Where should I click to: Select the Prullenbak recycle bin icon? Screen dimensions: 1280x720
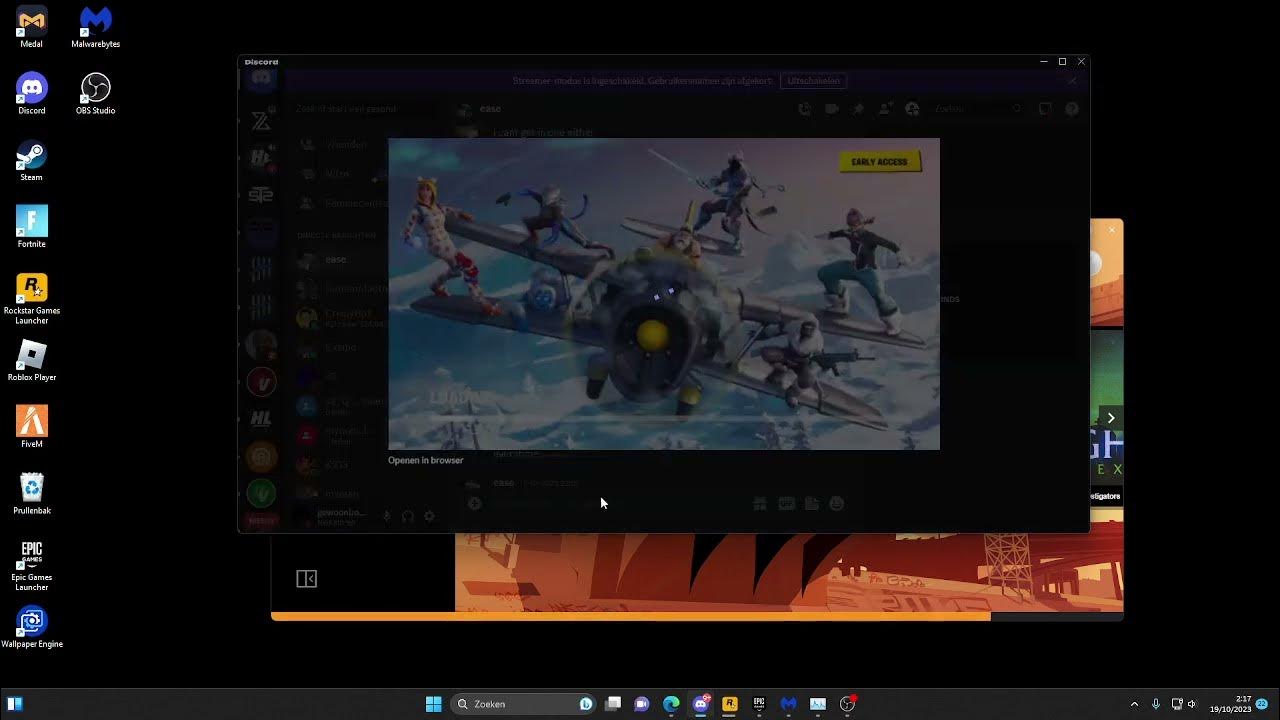pyautogui.click(x=31, y=495)
